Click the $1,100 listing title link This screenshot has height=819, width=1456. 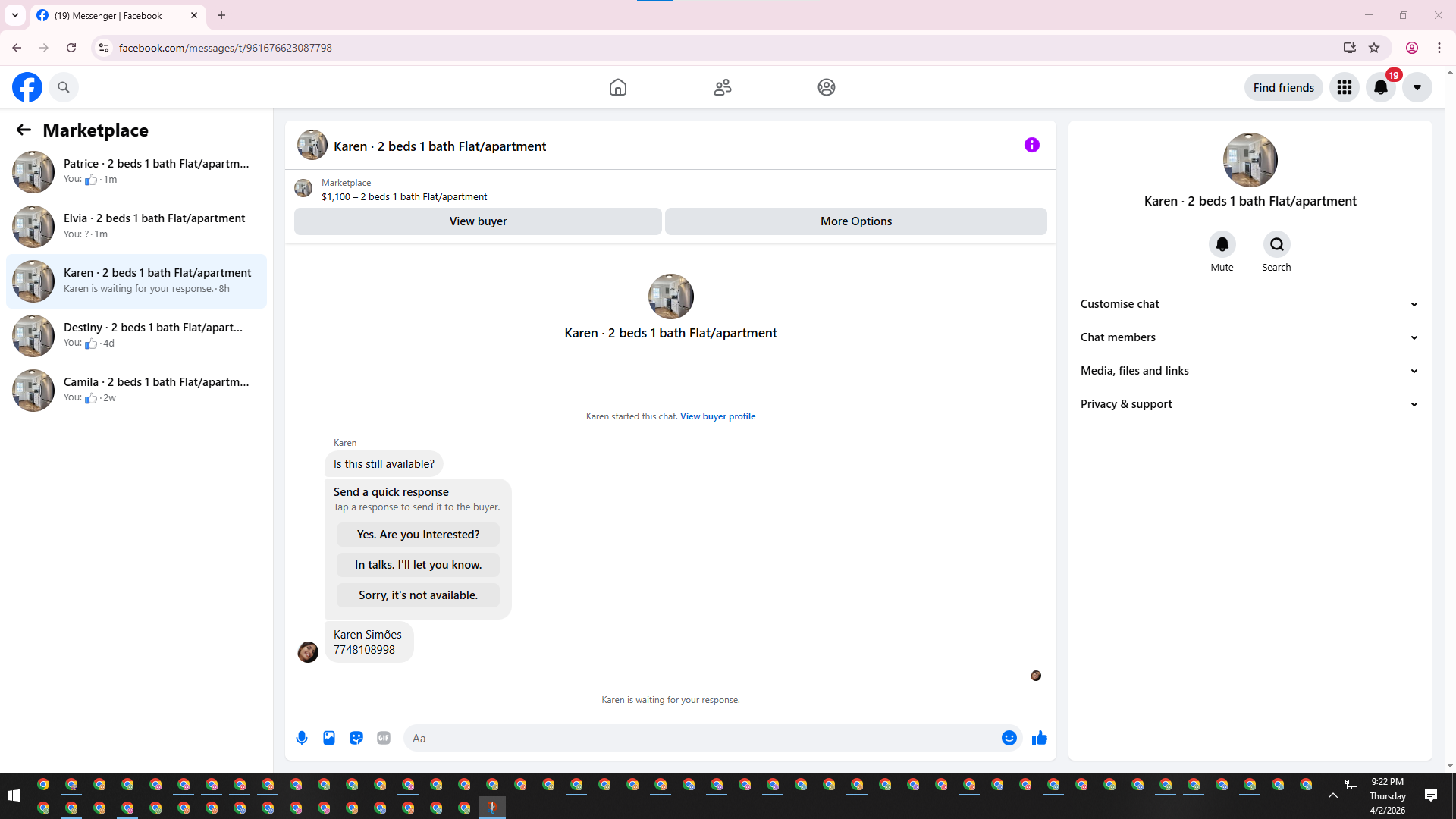(404, 197)
